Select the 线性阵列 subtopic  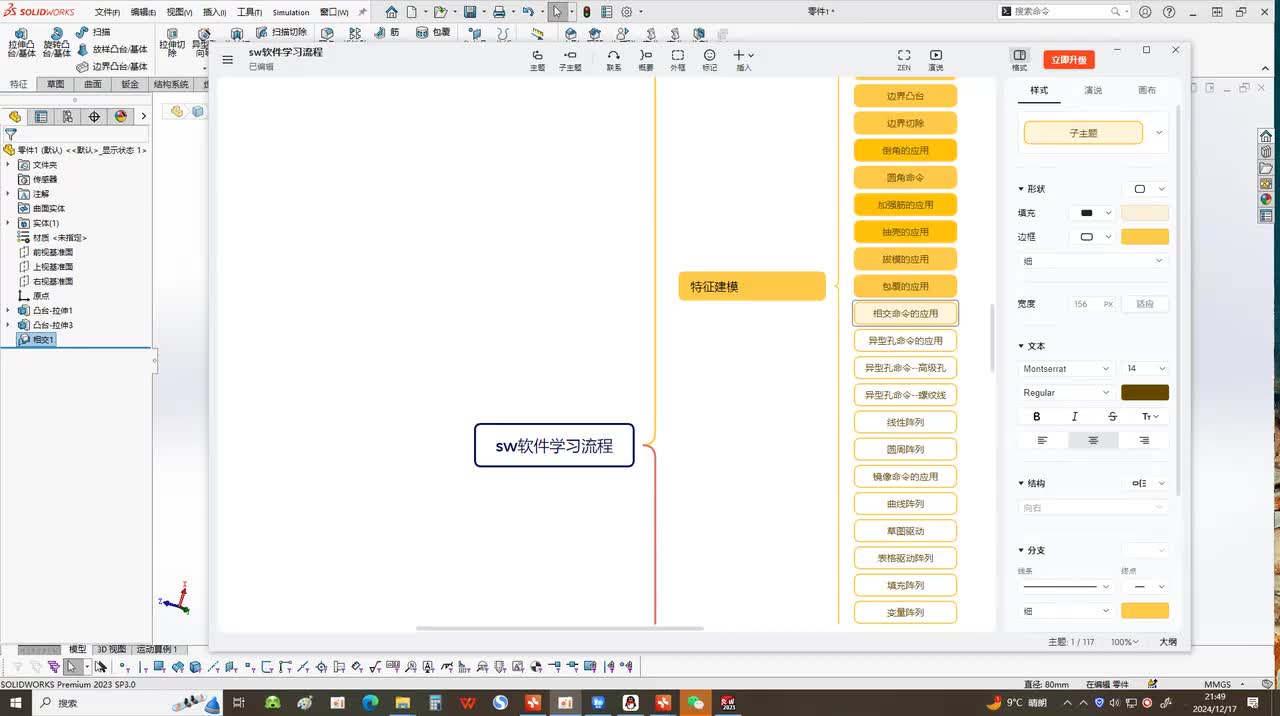tap(905, 422)
